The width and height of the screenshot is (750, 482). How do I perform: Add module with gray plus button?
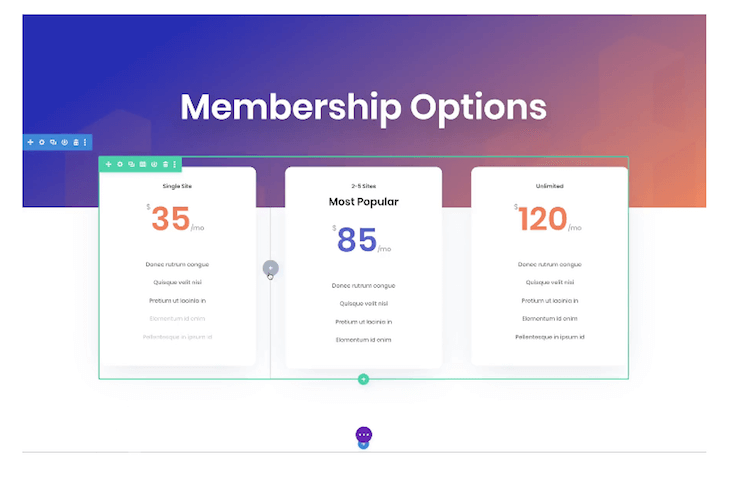click(x=271, y=268)
